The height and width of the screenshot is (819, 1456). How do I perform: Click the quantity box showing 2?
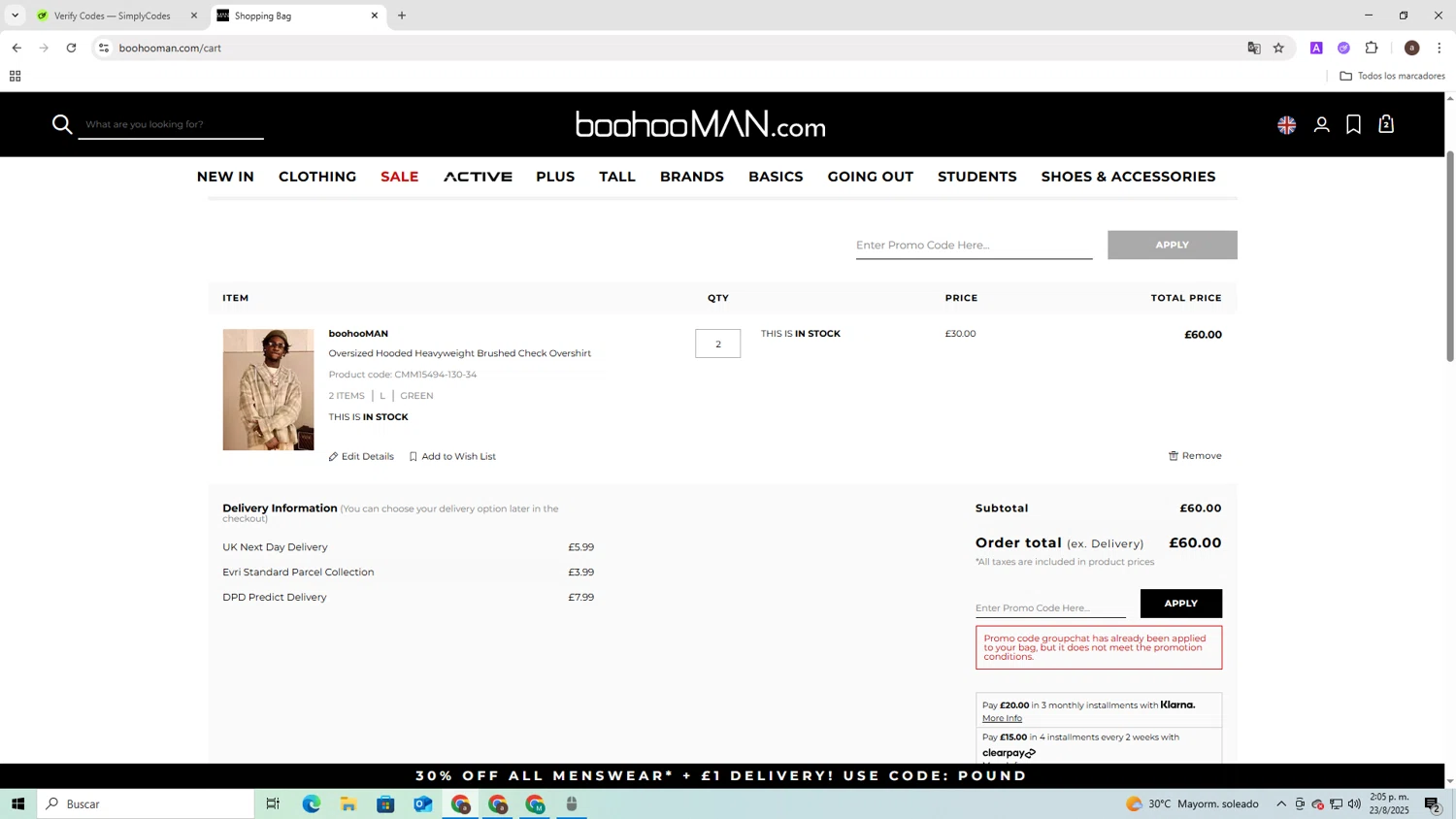(x=717, y=344)
